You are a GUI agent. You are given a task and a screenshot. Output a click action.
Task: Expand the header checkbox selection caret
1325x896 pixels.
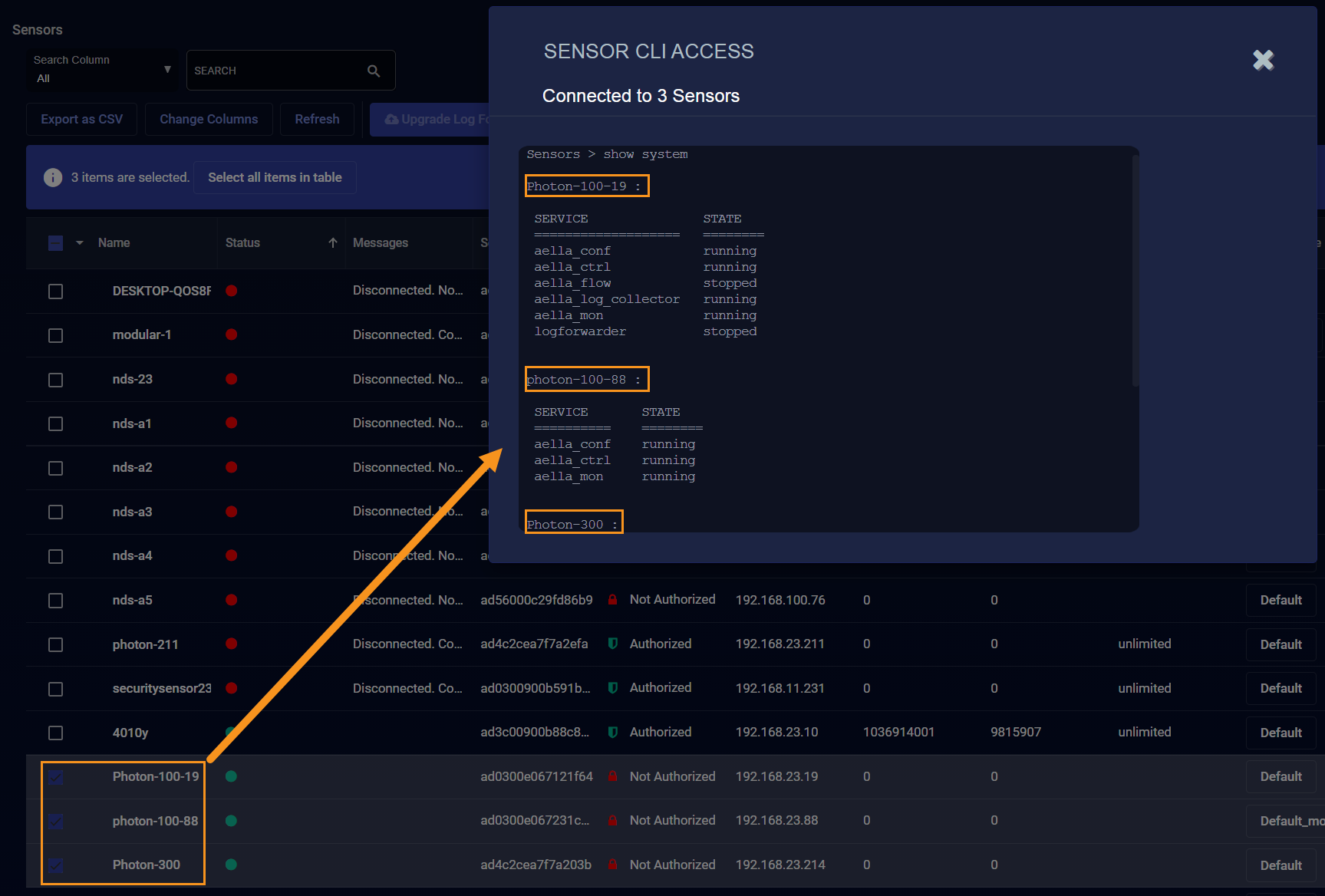[x=80, y=243]
